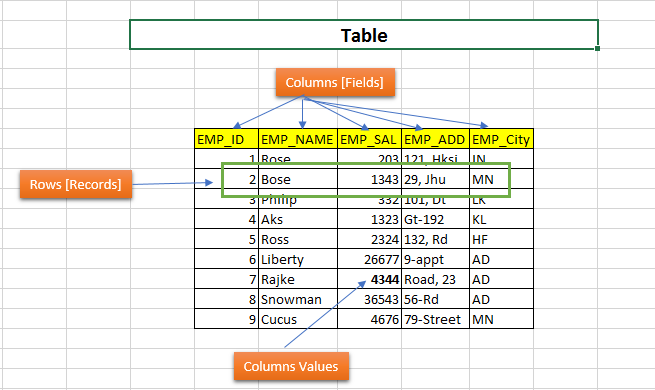Select the "Rows [Records]" orange callout shape
This screenshot has width=655, height=390.
pyautogui.click(x=76, y=184)
